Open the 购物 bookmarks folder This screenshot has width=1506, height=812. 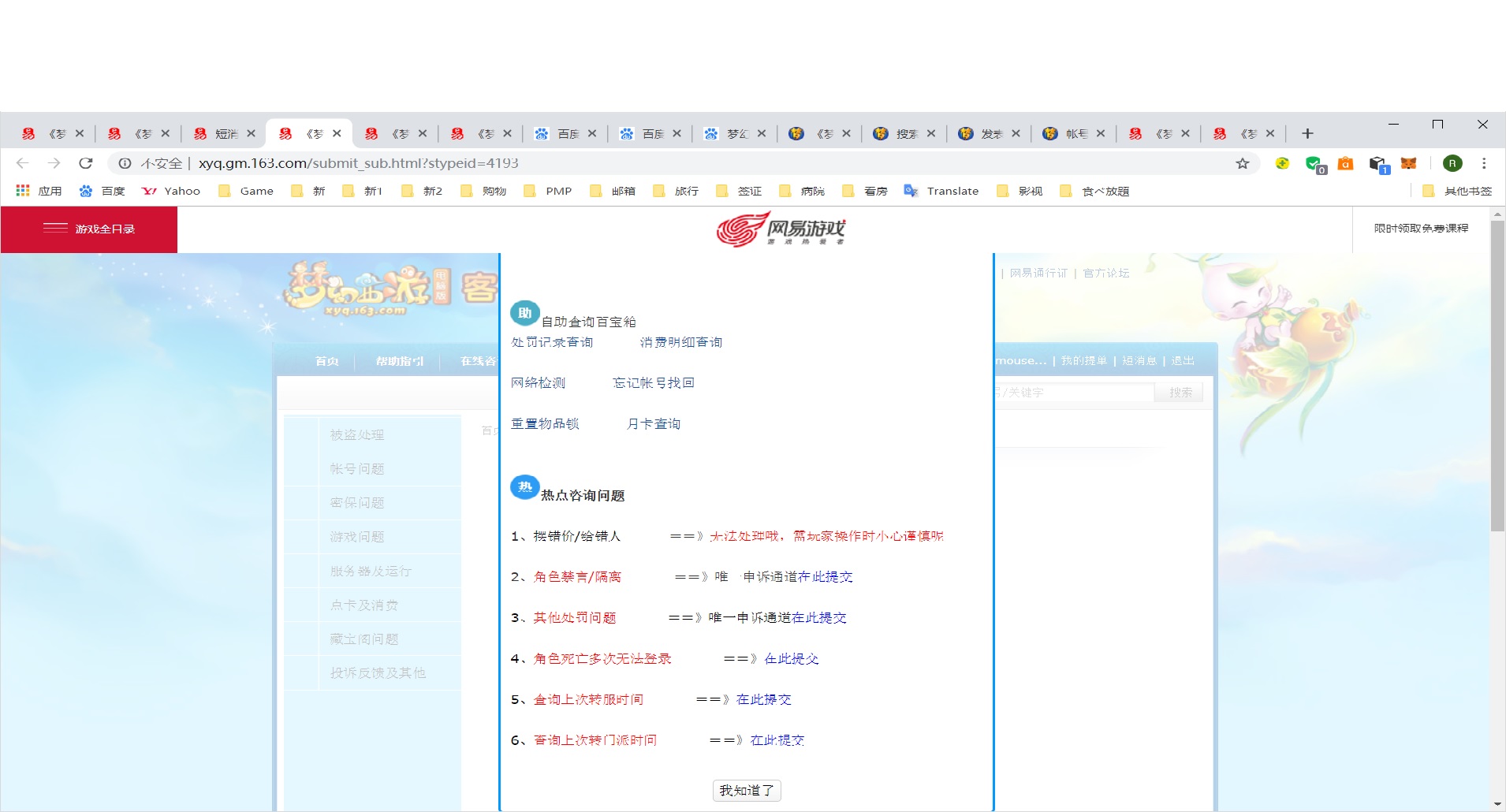[483, 191]
